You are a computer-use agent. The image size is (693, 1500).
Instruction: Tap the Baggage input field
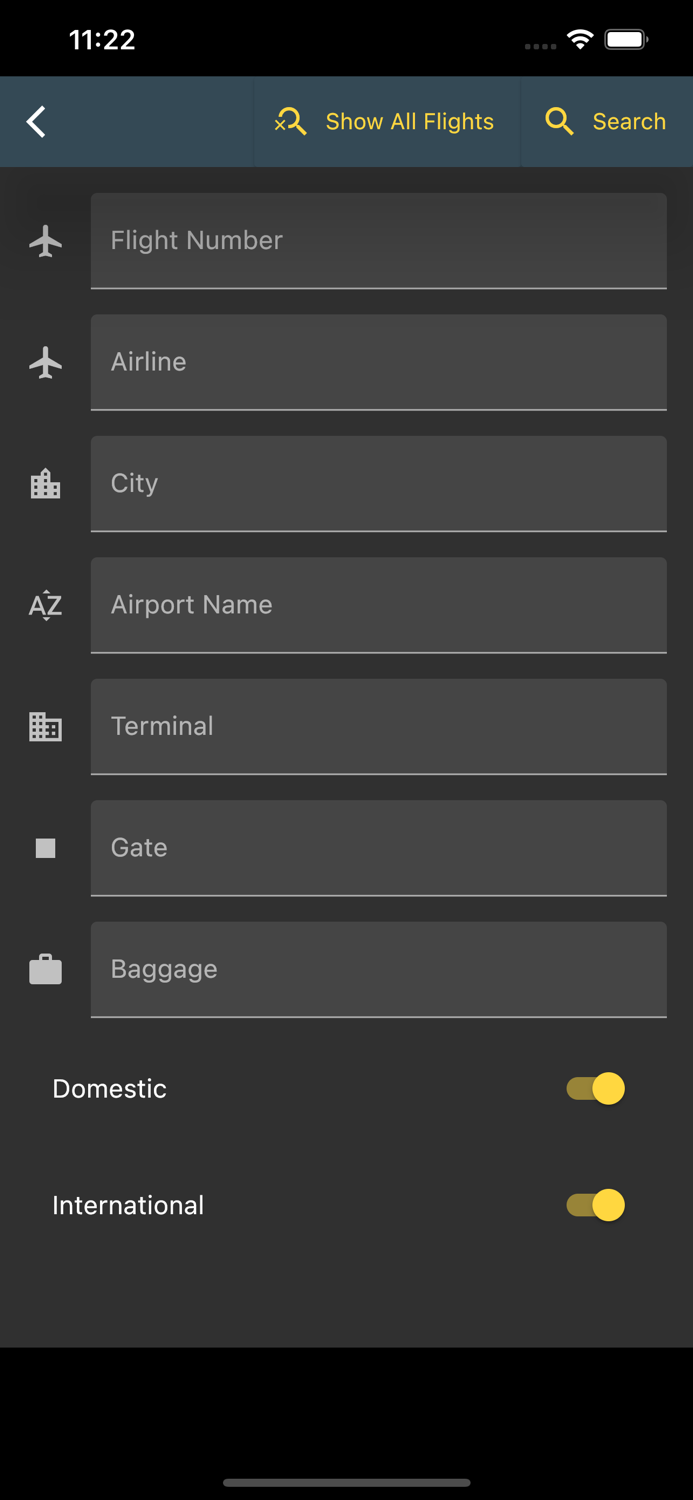click(378, 969)
